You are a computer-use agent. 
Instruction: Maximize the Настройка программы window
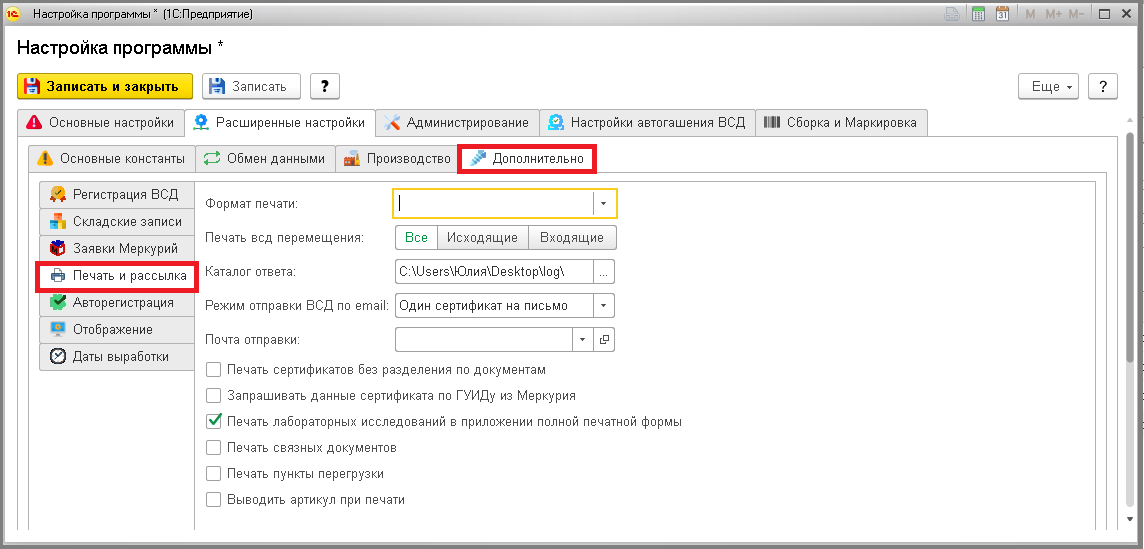[1105, 14]
